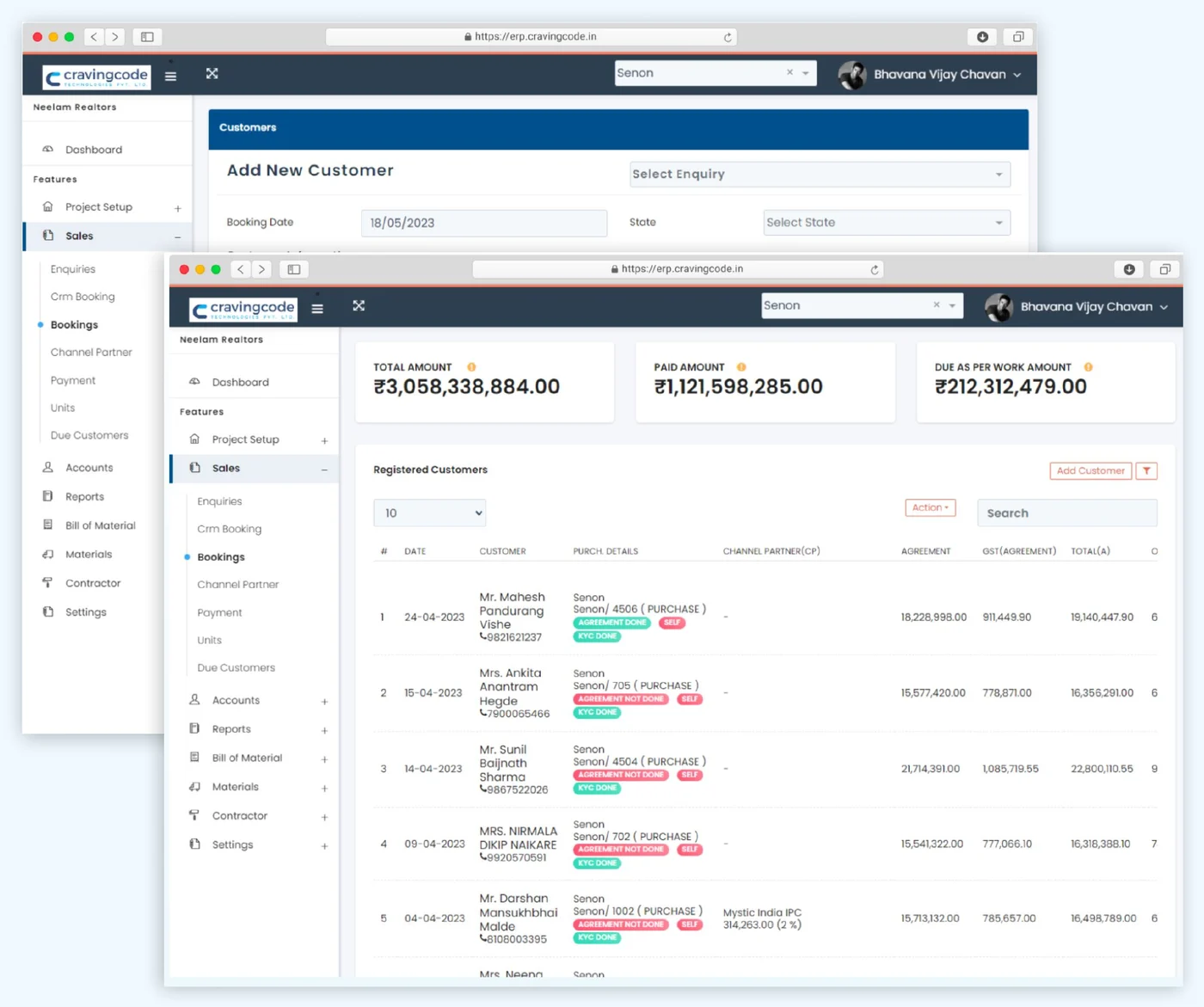This screenshot has width=1204, height=1007.
Task: Click Booking Date field in back window
Action: (484, 223)
